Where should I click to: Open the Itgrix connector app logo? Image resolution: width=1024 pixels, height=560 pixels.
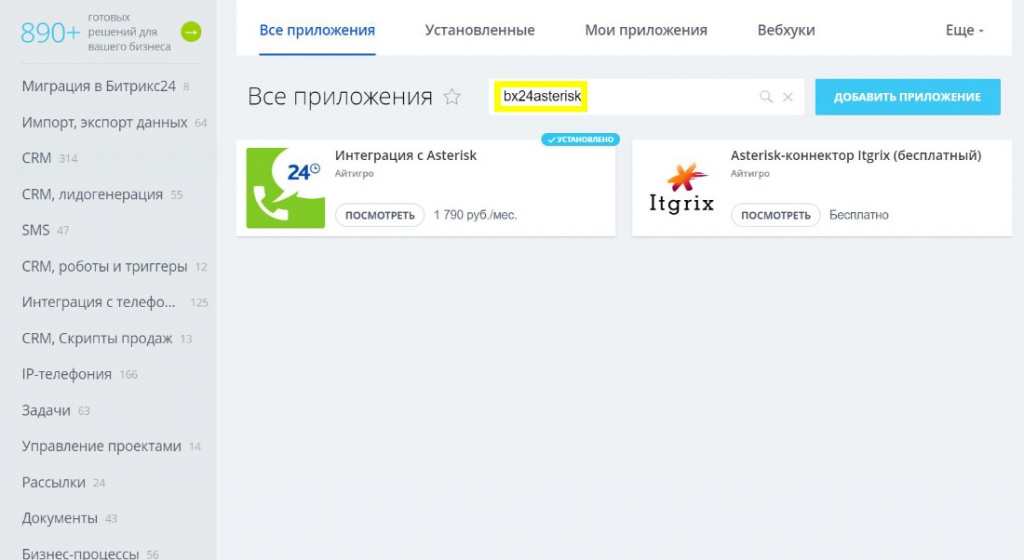[x=681, y=188]
